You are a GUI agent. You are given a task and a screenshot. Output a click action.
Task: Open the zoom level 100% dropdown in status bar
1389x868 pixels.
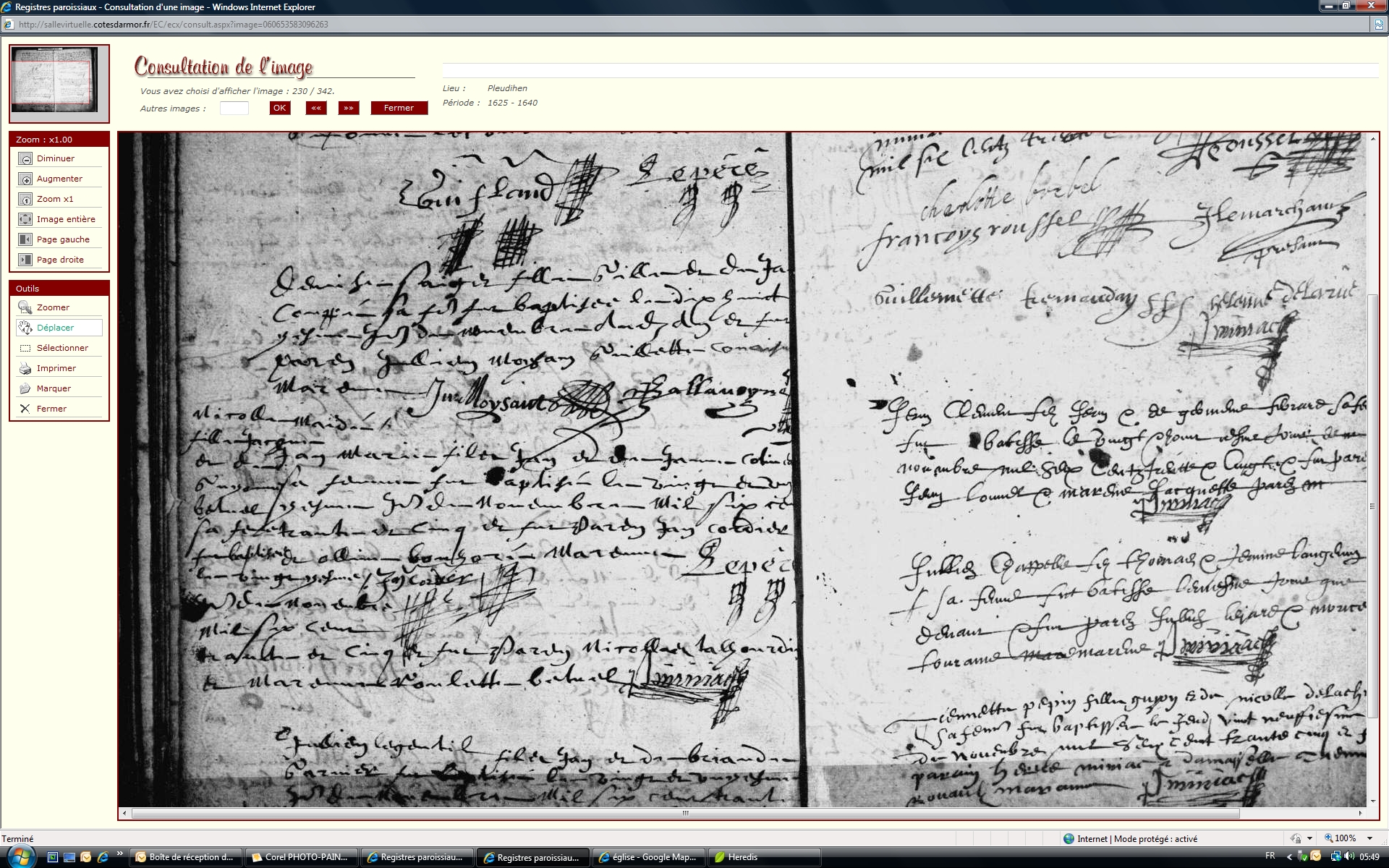[x=1369, y=838]
